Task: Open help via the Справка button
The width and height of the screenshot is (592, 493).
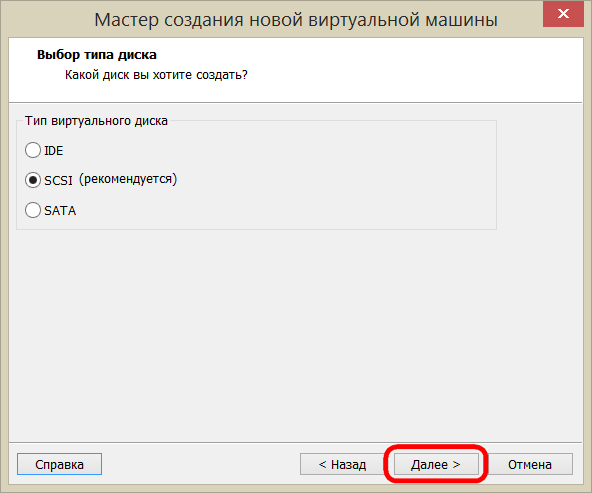Action: click(59, 464)
